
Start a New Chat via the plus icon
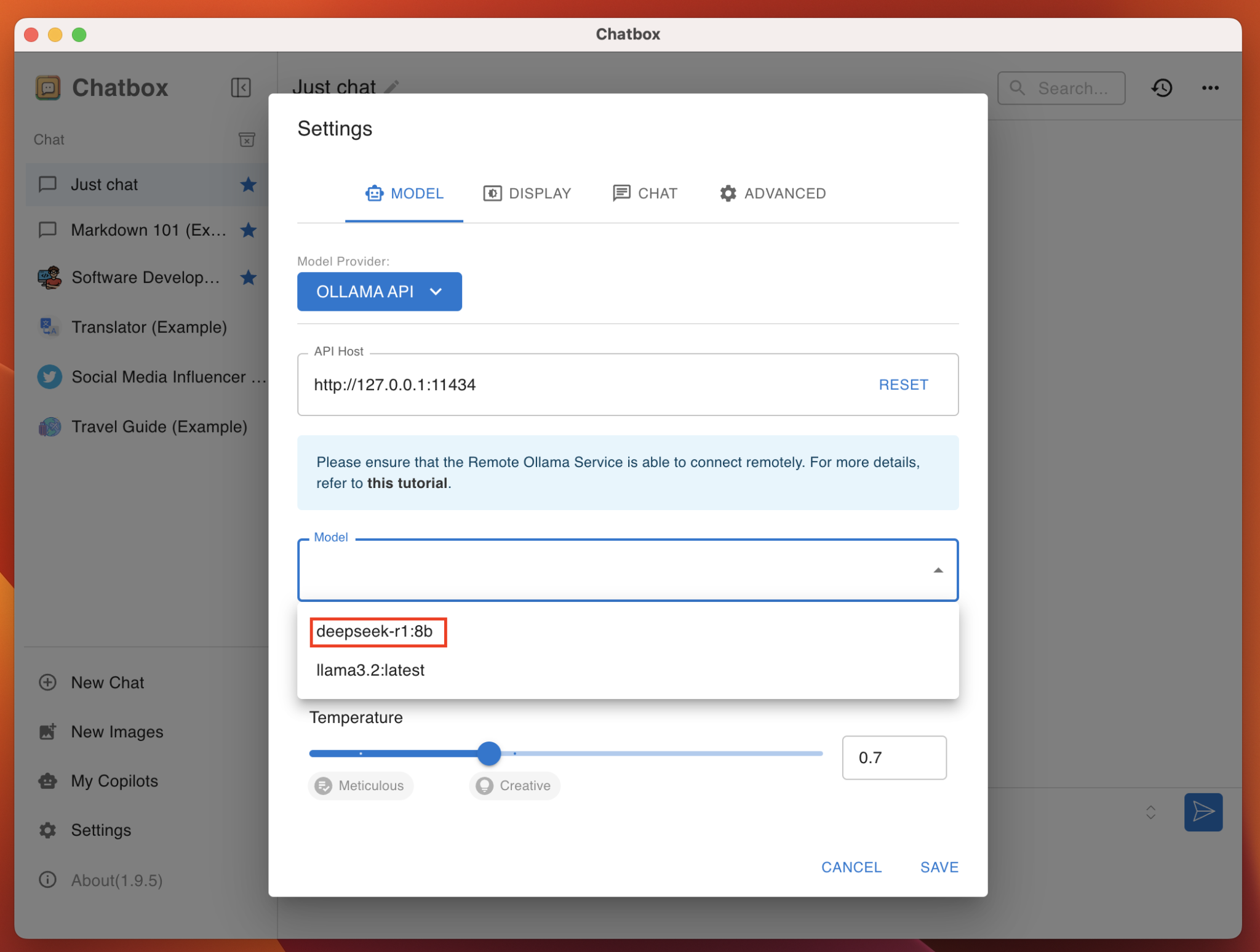pos(48,682)
